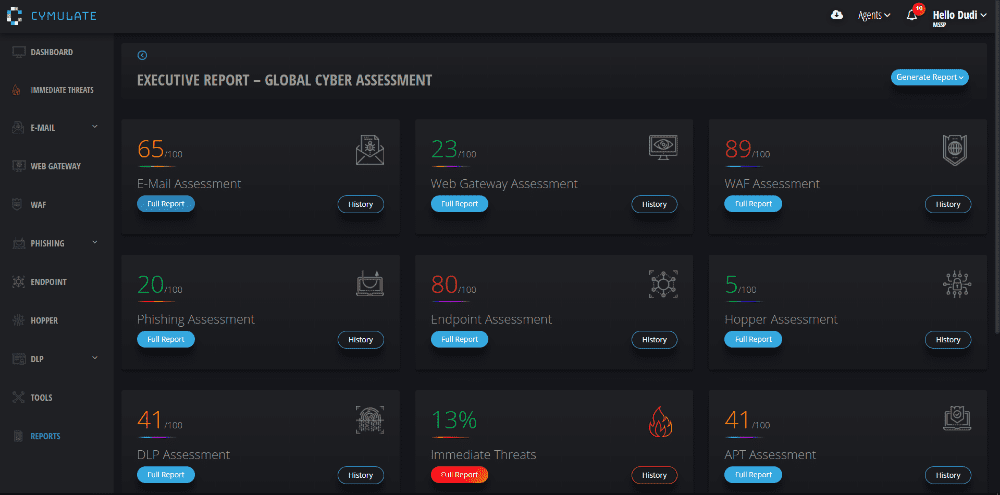The image size is (1000, 495).
Task: View Phishing Assessment History
Action: click(361, 339)
